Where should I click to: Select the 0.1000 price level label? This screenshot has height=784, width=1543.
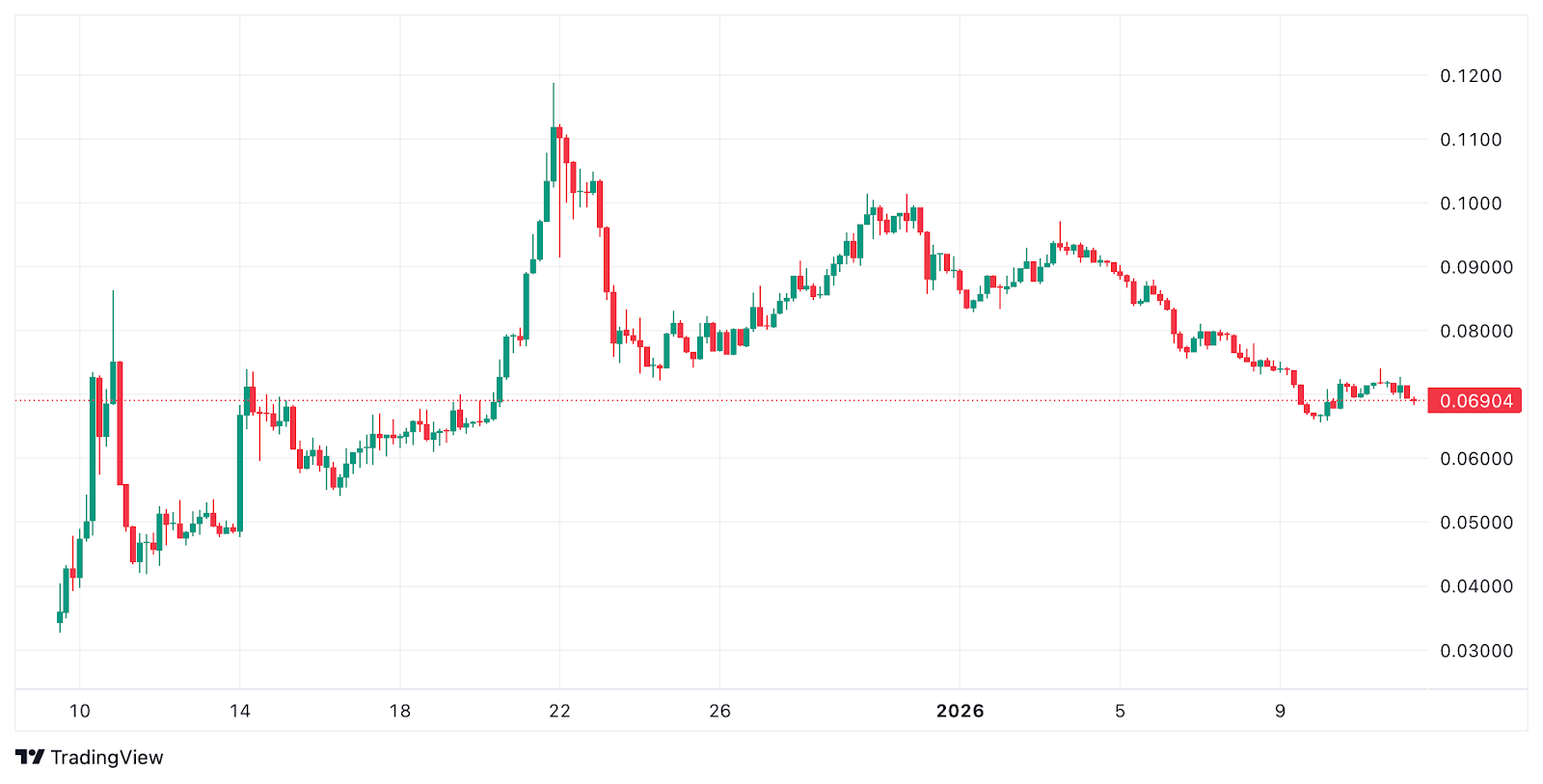coord(1471,203)
